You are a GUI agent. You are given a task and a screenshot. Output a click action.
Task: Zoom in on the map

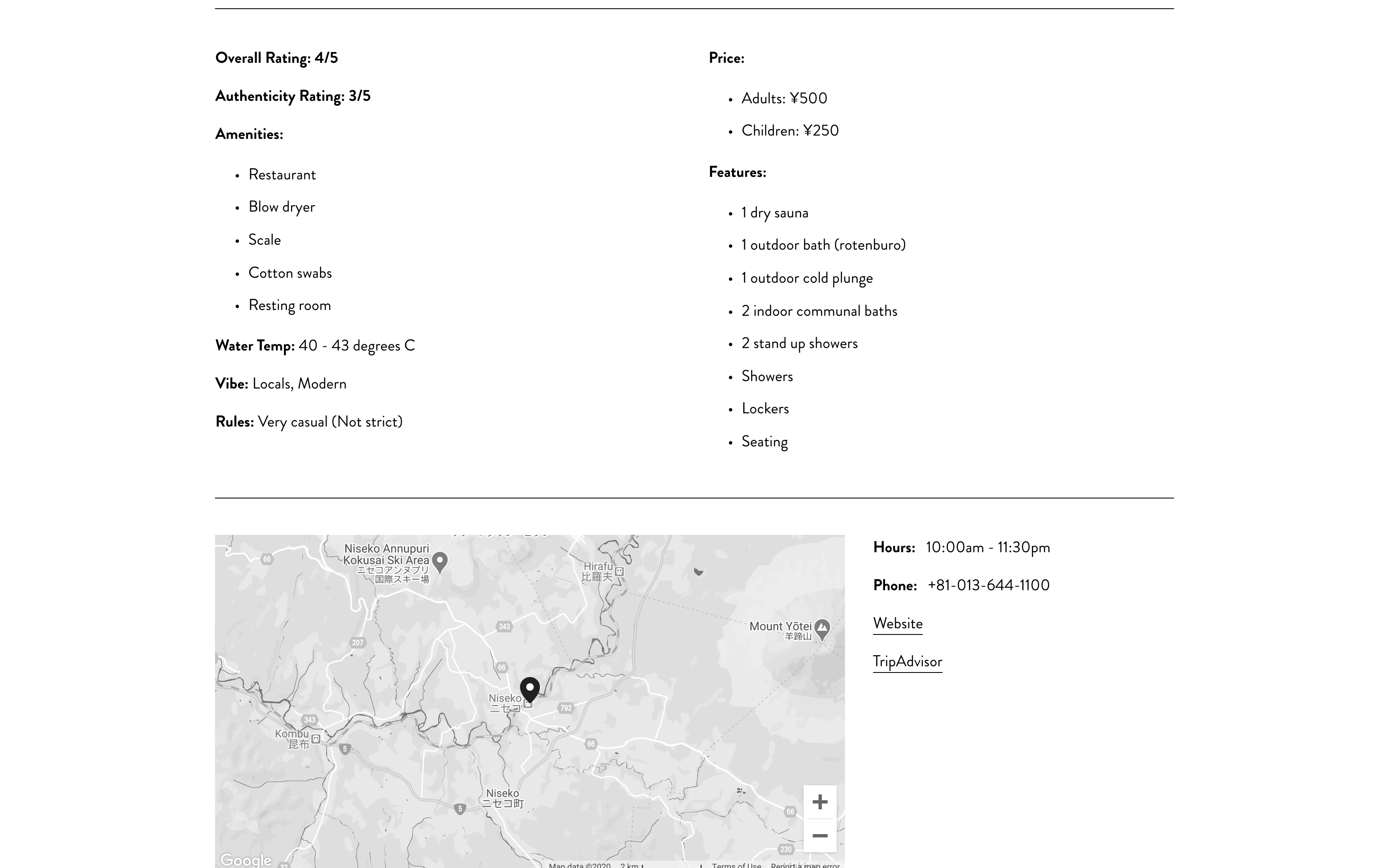(820, 801)
